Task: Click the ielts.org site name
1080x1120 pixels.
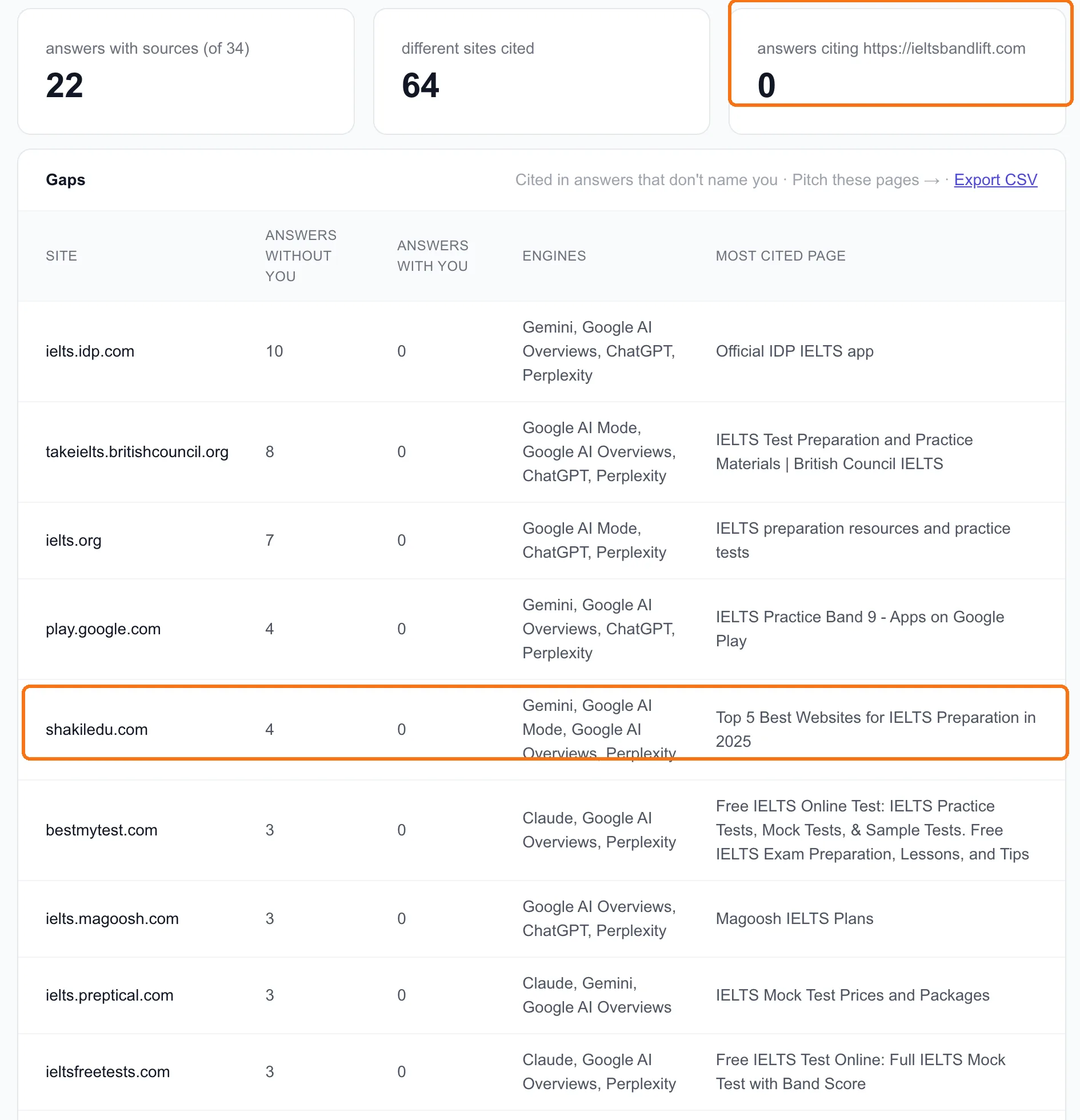Action: click(x=74, y=540)
